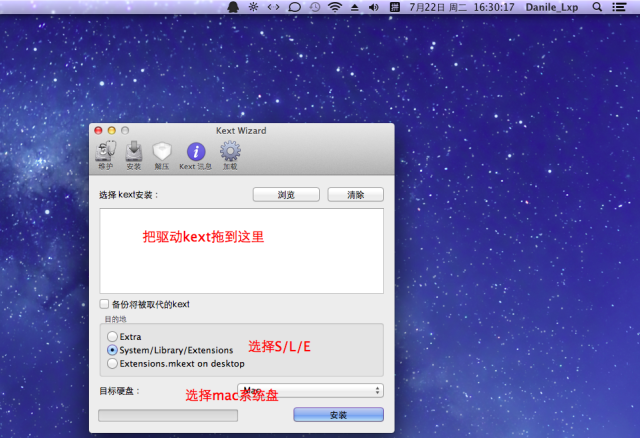Open Spotlight search in menu bar
Screen dimensions: 640x438
point(598,7)
